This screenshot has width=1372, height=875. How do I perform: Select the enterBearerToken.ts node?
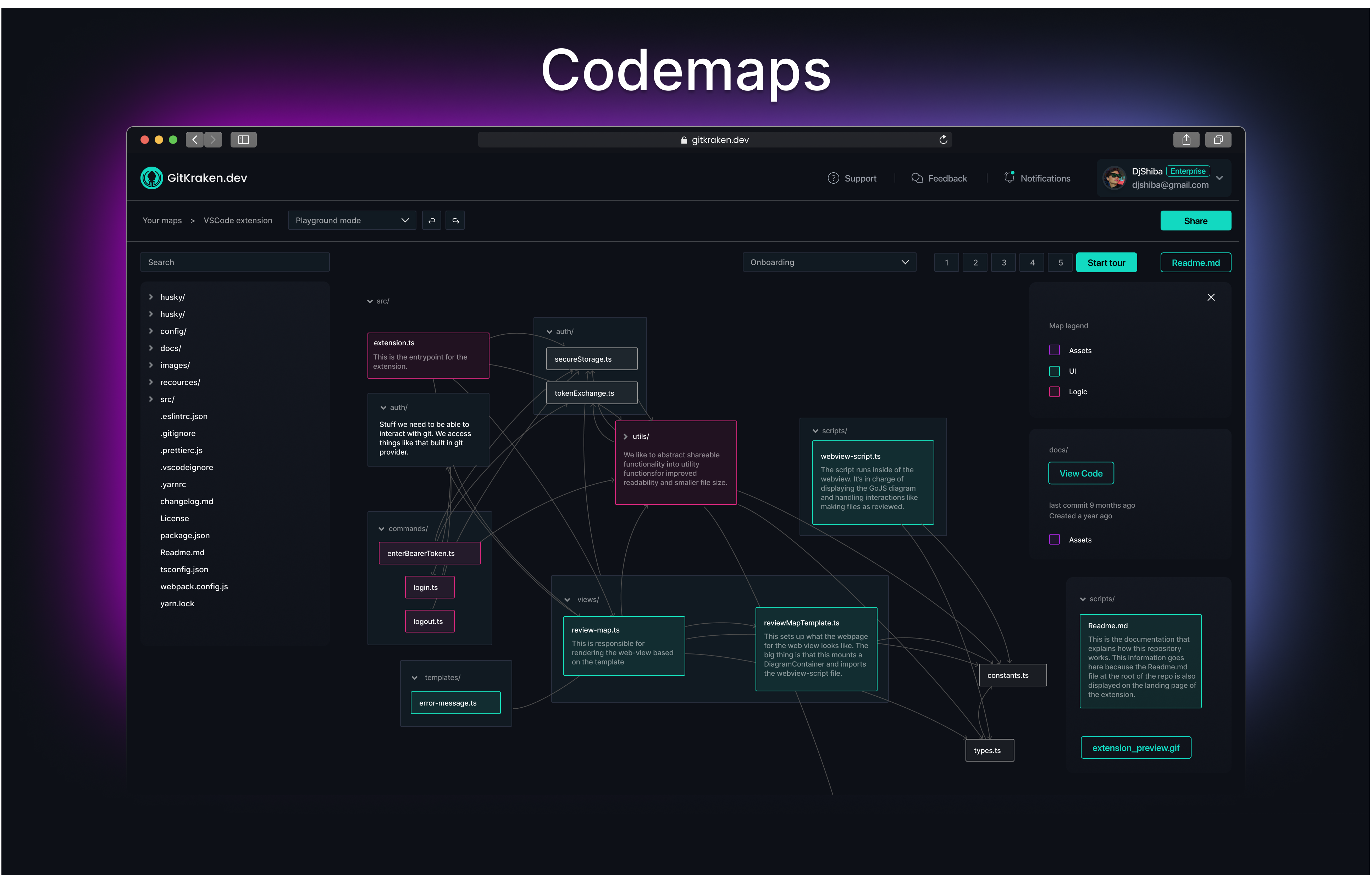coord(430,553)
